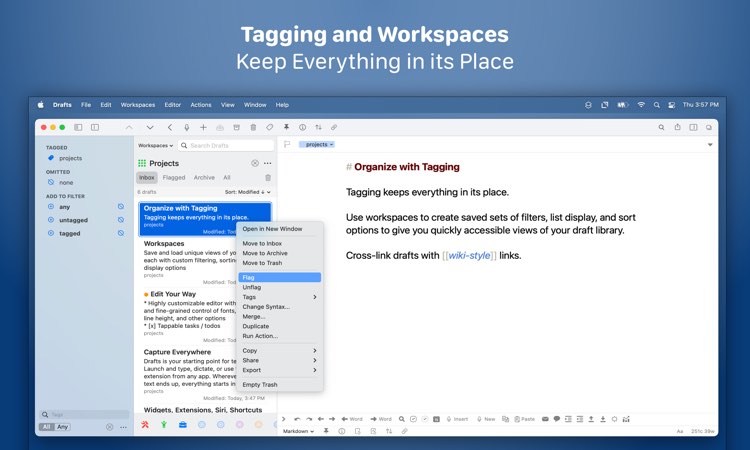Click the new draft plus icon
The image size is (750, 450).
coord(203,127)
